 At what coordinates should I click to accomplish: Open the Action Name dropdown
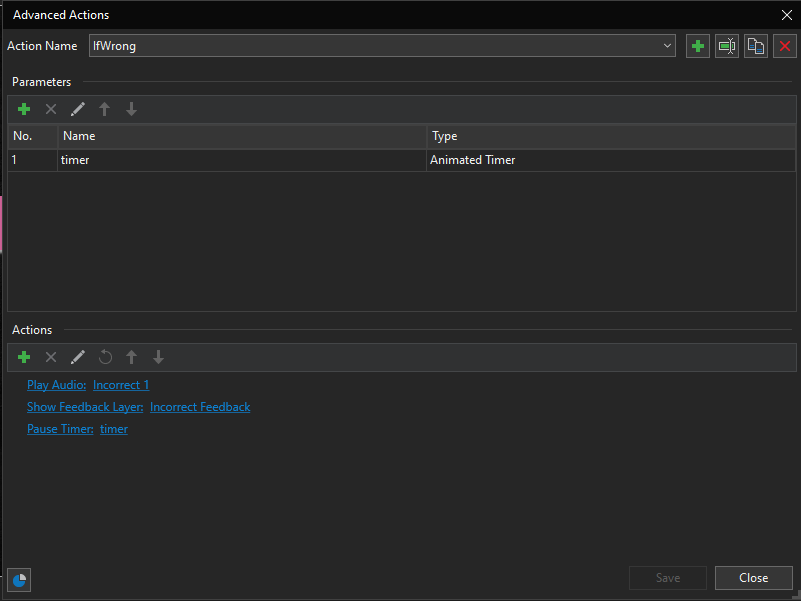tap(667, 45)
